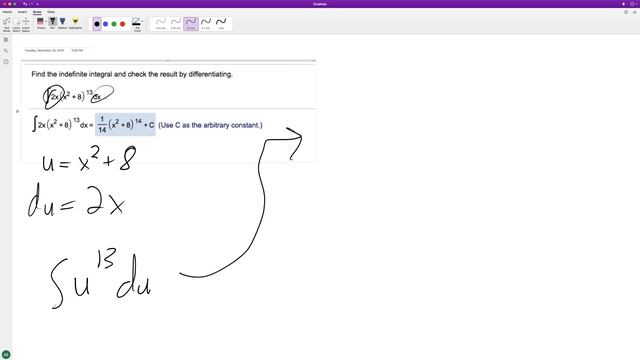
Task: Choose the thickest stroke thickness option
Action: pyautogui.click(x=221, y=23)
